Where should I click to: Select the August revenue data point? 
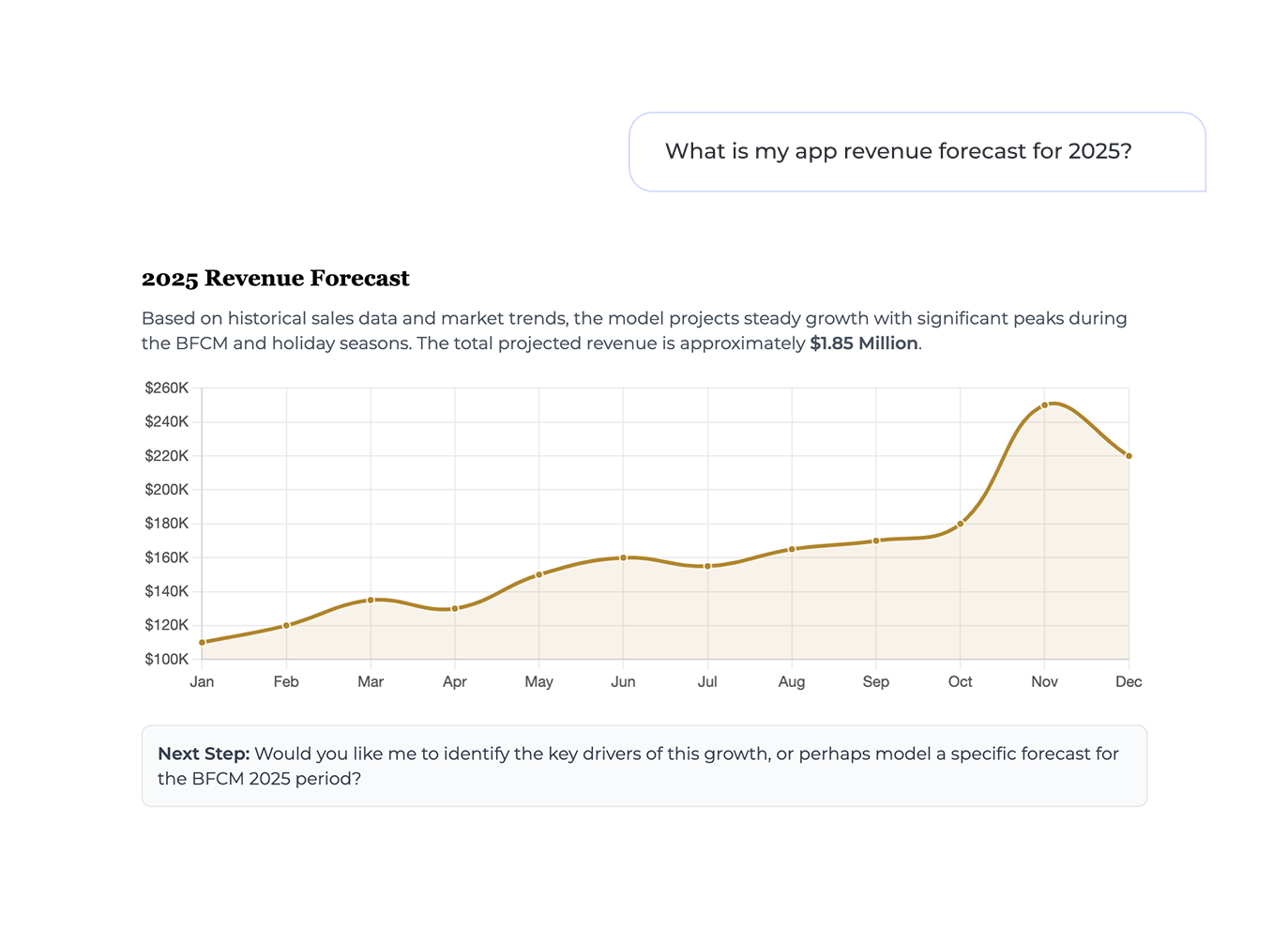(x=792, y=549)
